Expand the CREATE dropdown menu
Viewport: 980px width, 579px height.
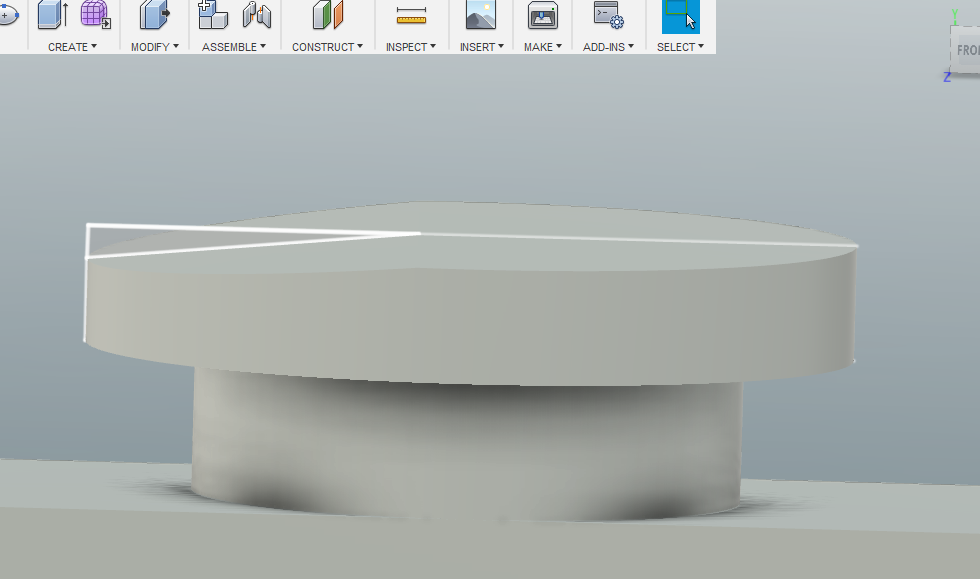pos(72,47)
